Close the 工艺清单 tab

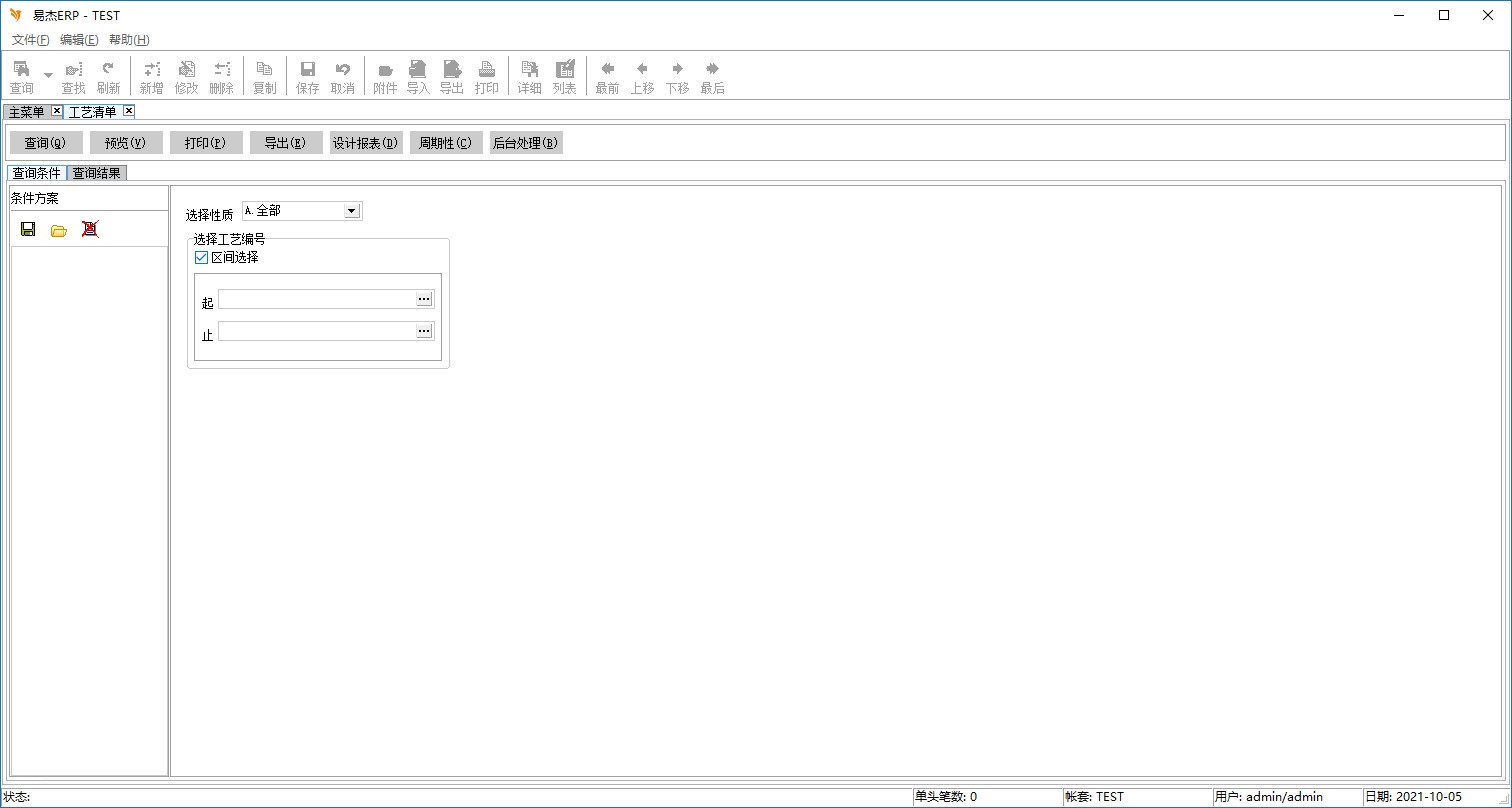129,111
